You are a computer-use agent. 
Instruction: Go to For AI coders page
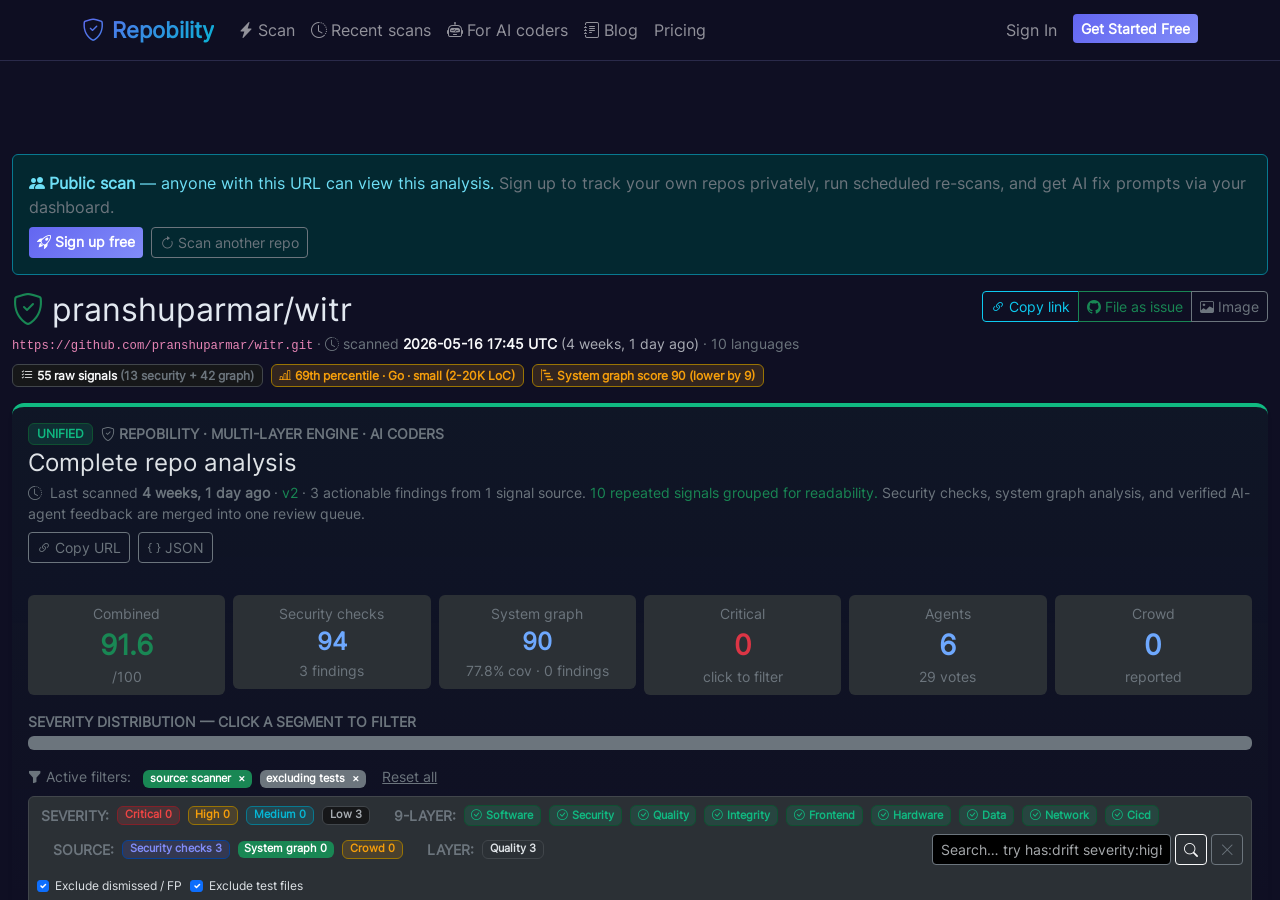coord(507,30)
